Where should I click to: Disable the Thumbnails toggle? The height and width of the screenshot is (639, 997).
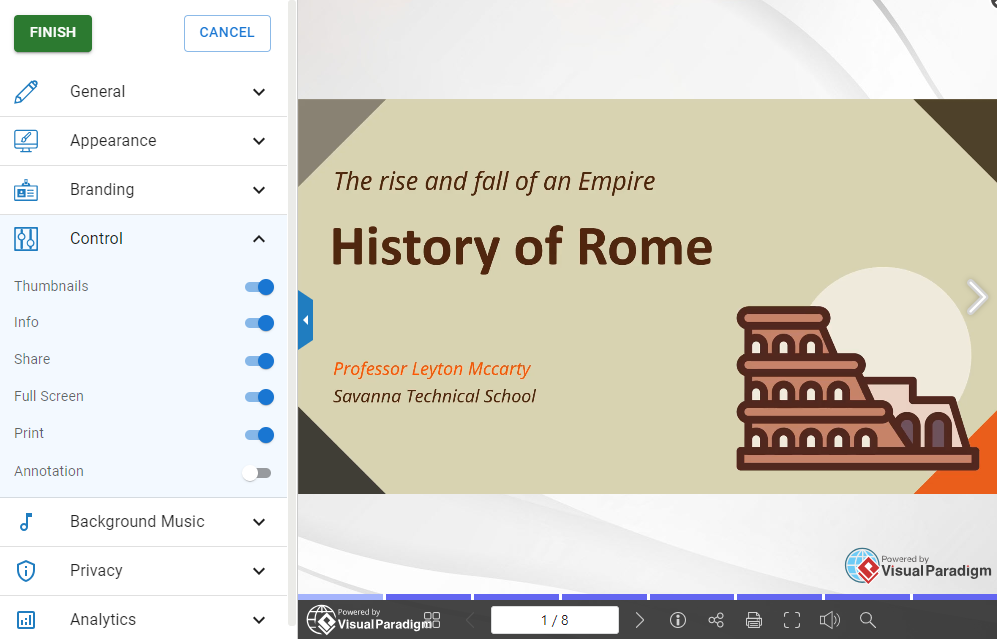(259, 287)
